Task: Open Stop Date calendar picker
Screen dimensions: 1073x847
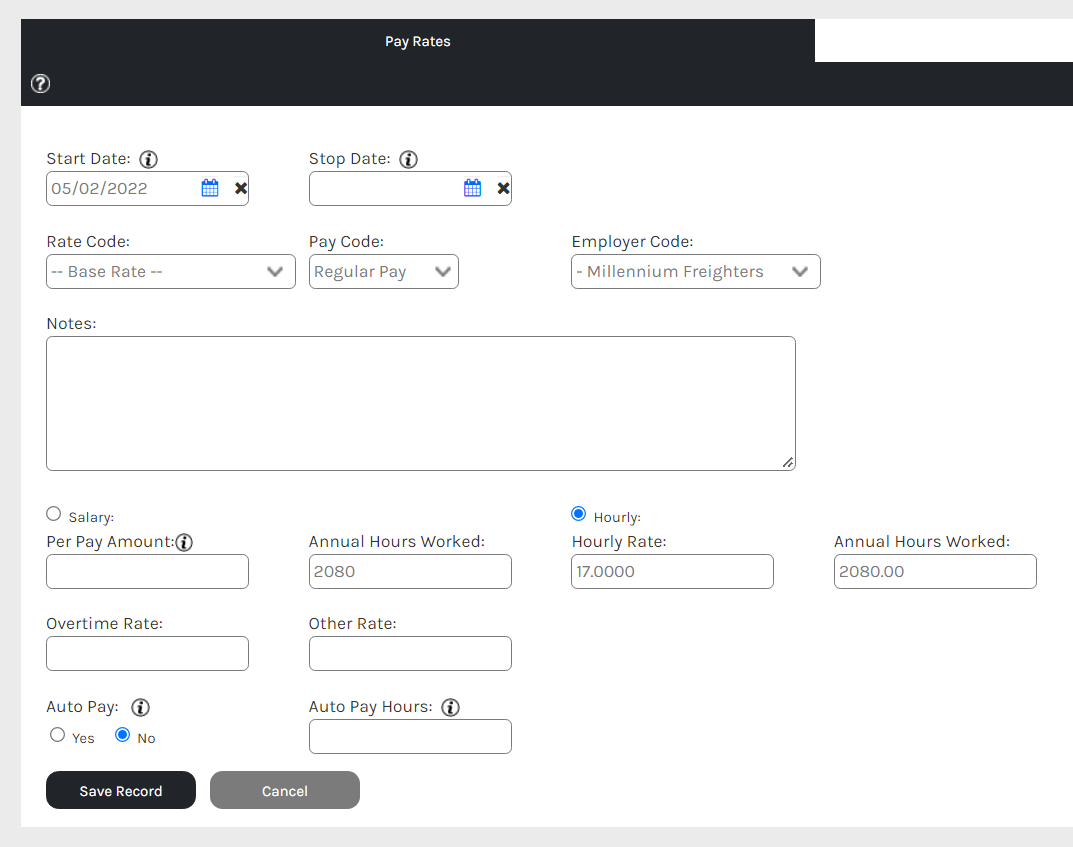Action: 472,188
